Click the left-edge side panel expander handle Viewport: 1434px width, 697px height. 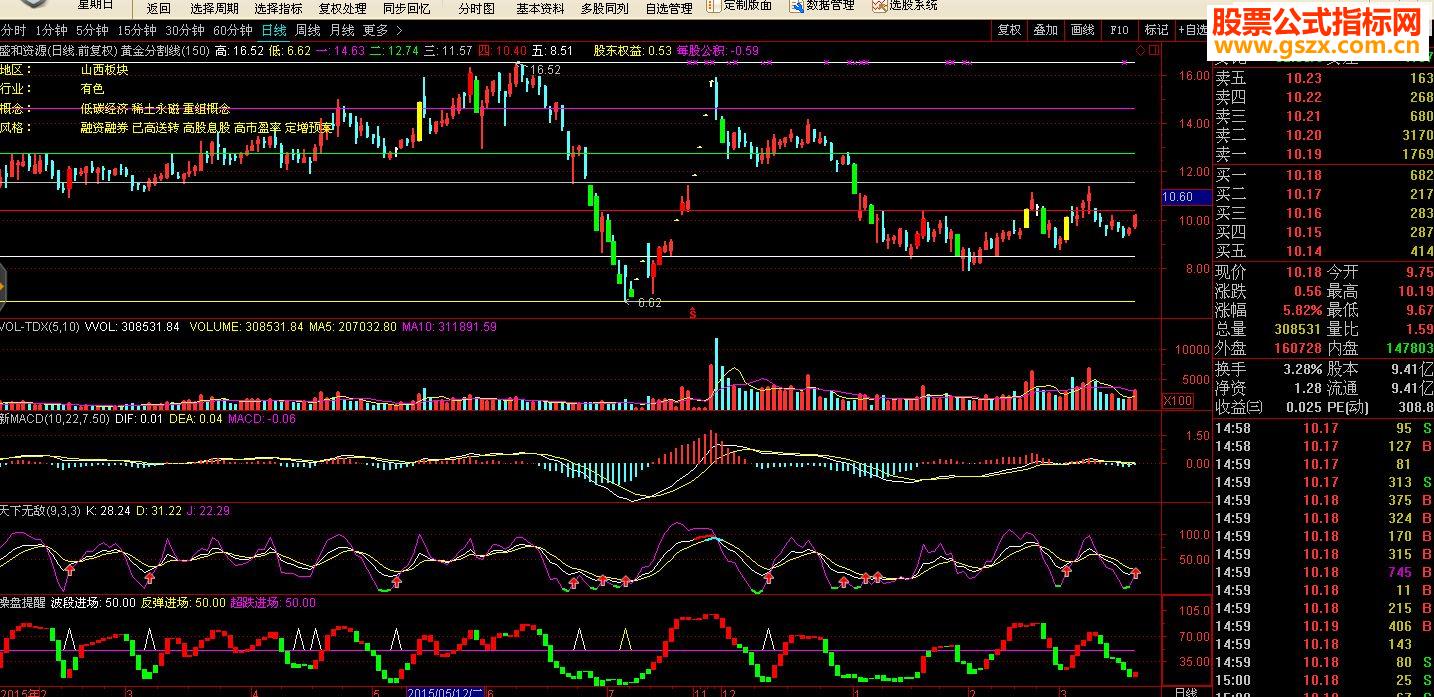(4, 288)
